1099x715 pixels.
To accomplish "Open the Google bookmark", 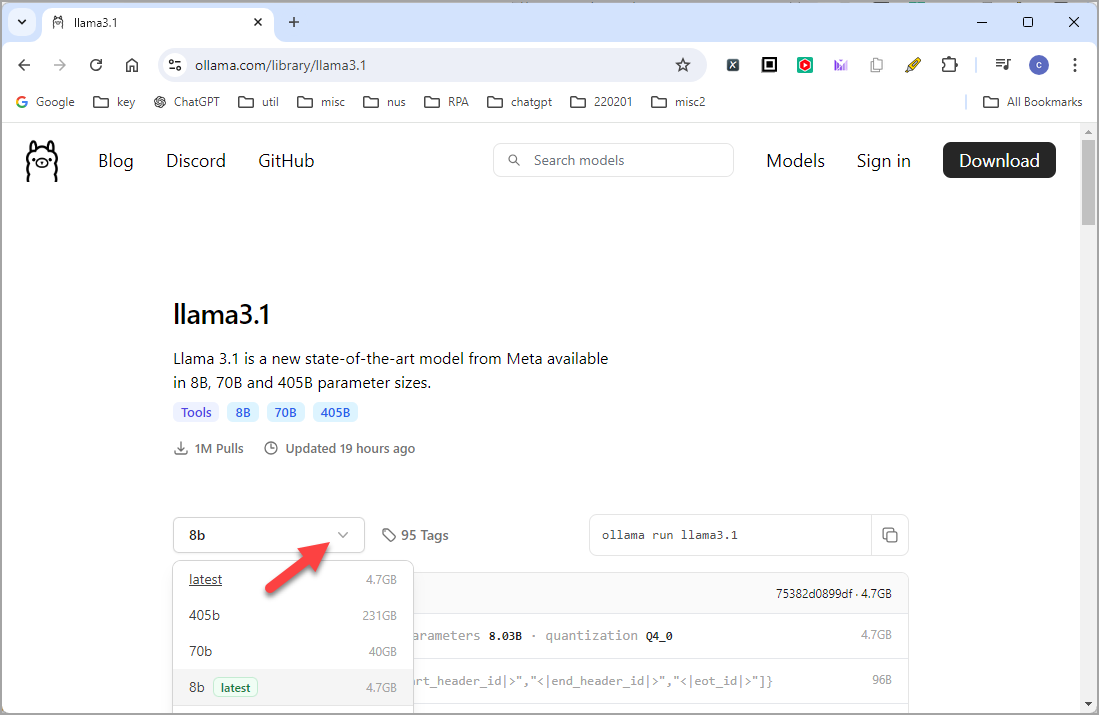I will [x=45, y=102].
